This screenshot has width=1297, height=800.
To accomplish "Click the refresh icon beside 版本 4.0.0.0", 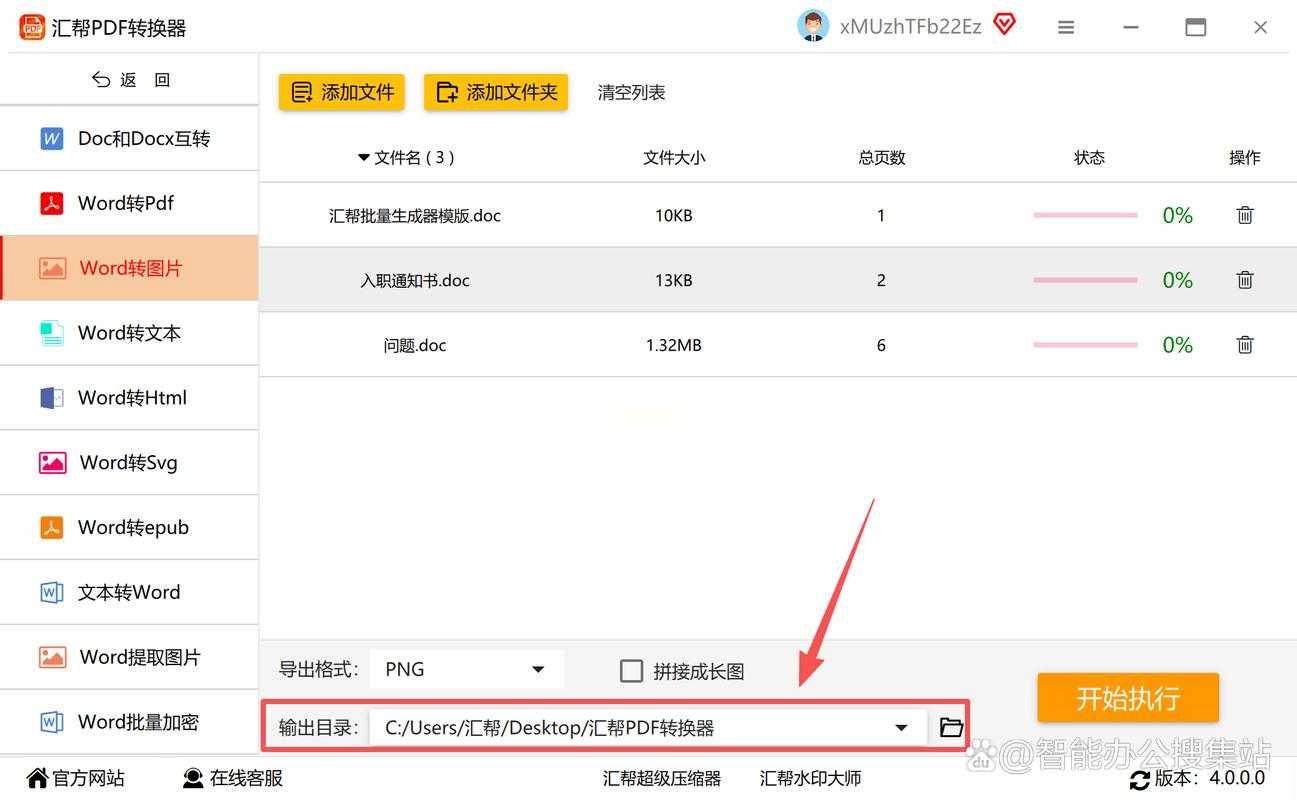I will [x=1140, y=780].
